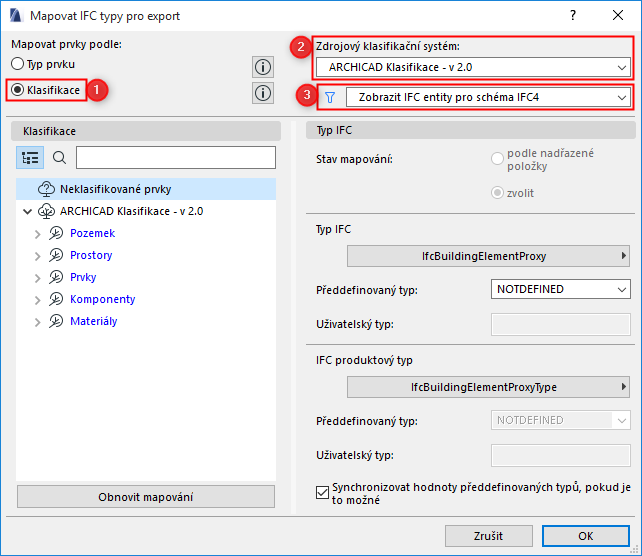Screen dimensions: 642x556
Task: Click the Neklasifikované prvky tree icon
Action: click(46, 189)
